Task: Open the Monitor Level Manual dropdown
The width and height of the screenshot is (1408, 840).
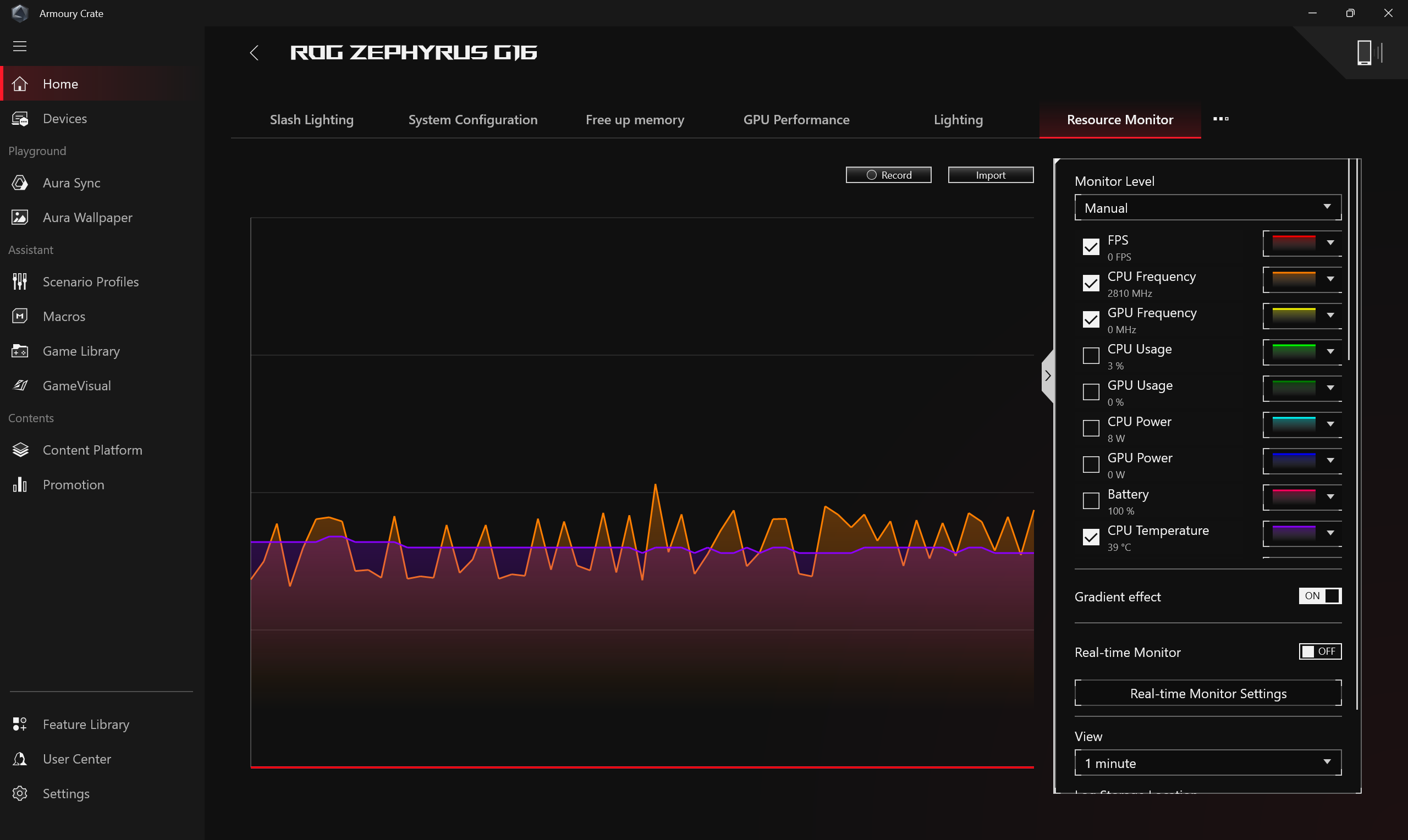Action: coord(1208,208)
